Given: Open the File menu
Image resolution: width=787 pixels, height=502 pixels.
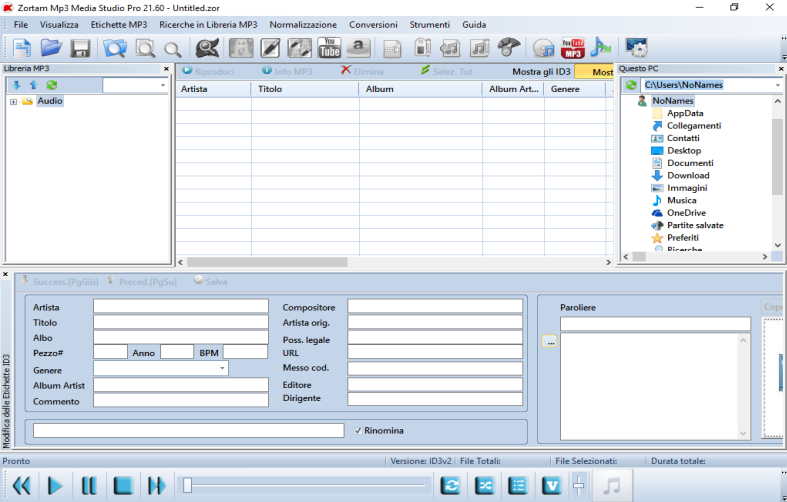Looking at the screenshot, I should tap(21, 25).
